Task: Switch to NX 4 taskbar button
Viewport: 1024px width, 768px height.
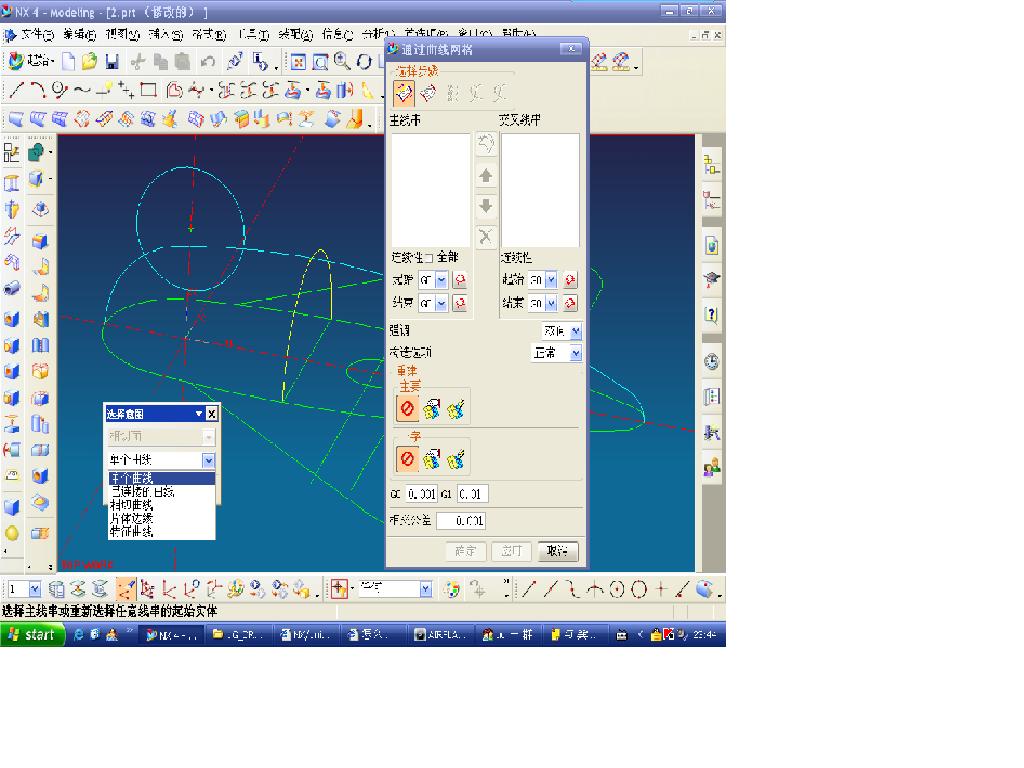Action: pyautogui.click(x=172, y=635)
